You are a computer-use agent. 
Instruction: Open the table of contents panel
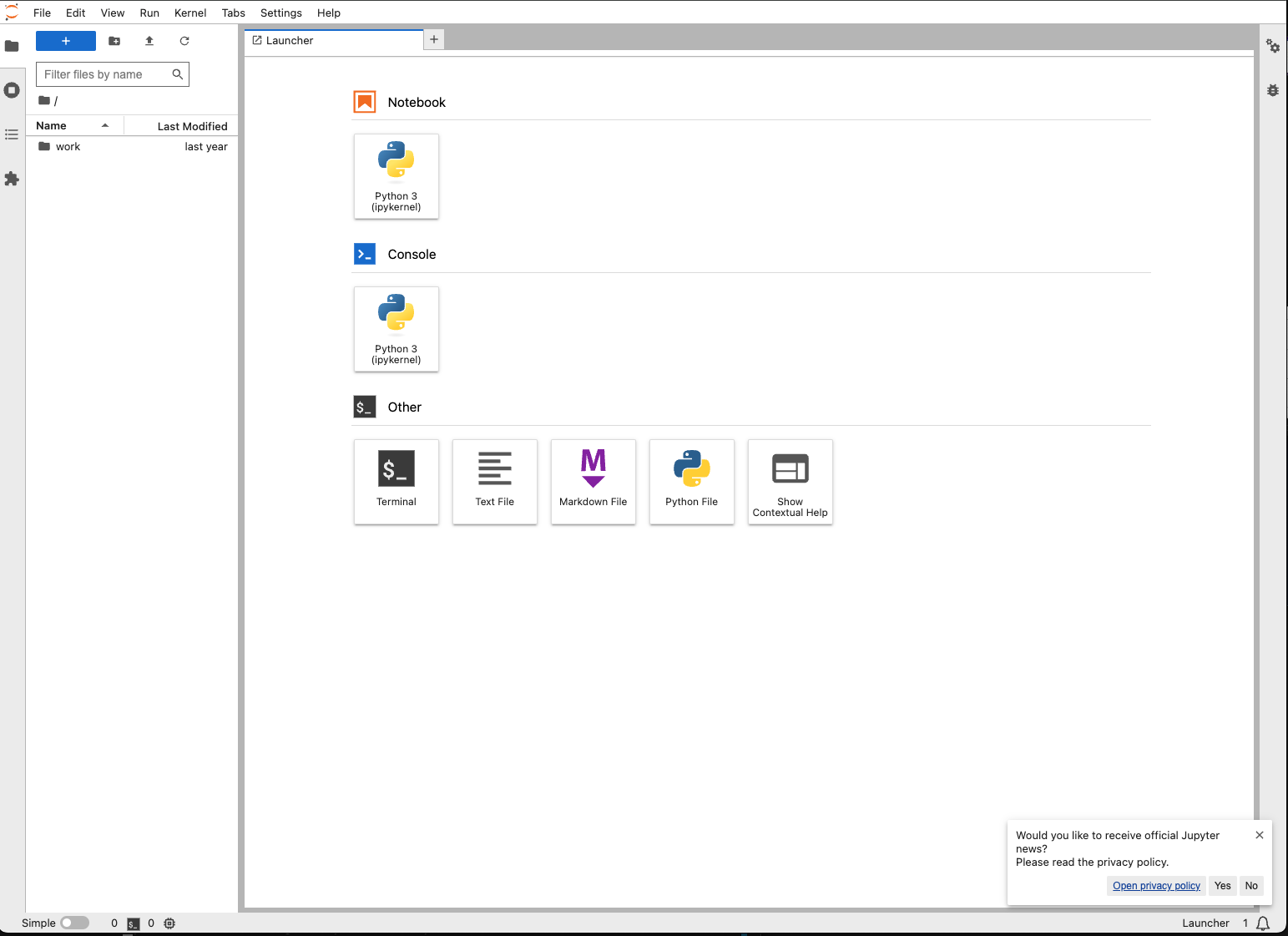(13, 134)
